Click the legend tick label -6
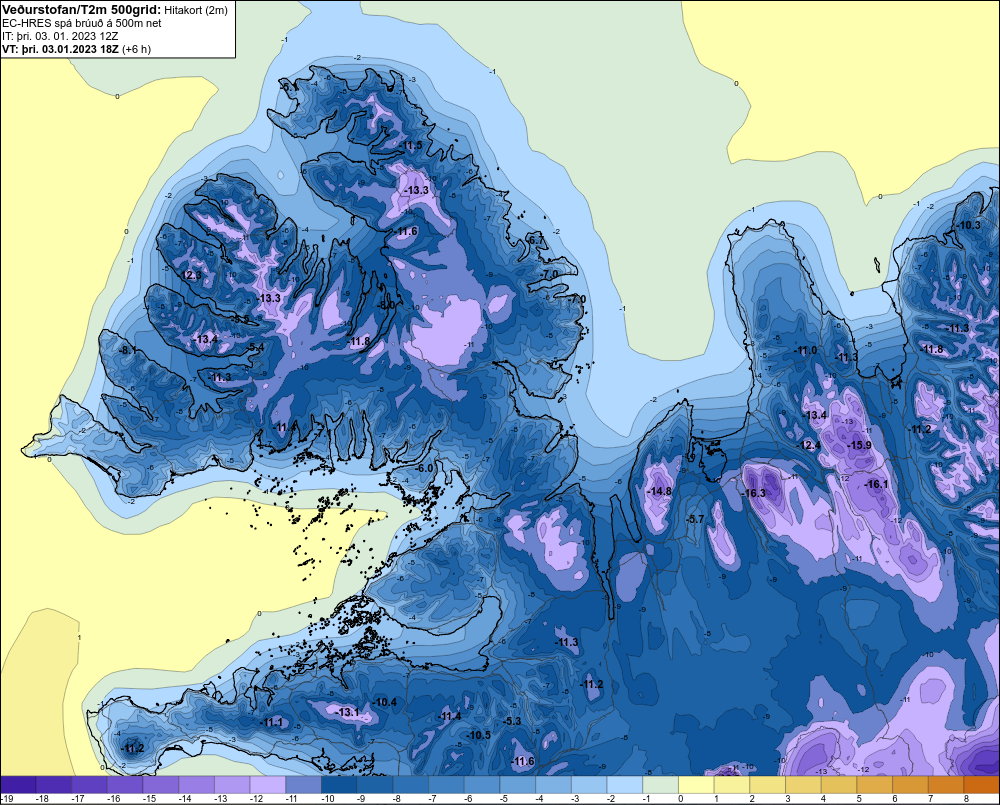The image size is (1000, 805). coord(470,799)
